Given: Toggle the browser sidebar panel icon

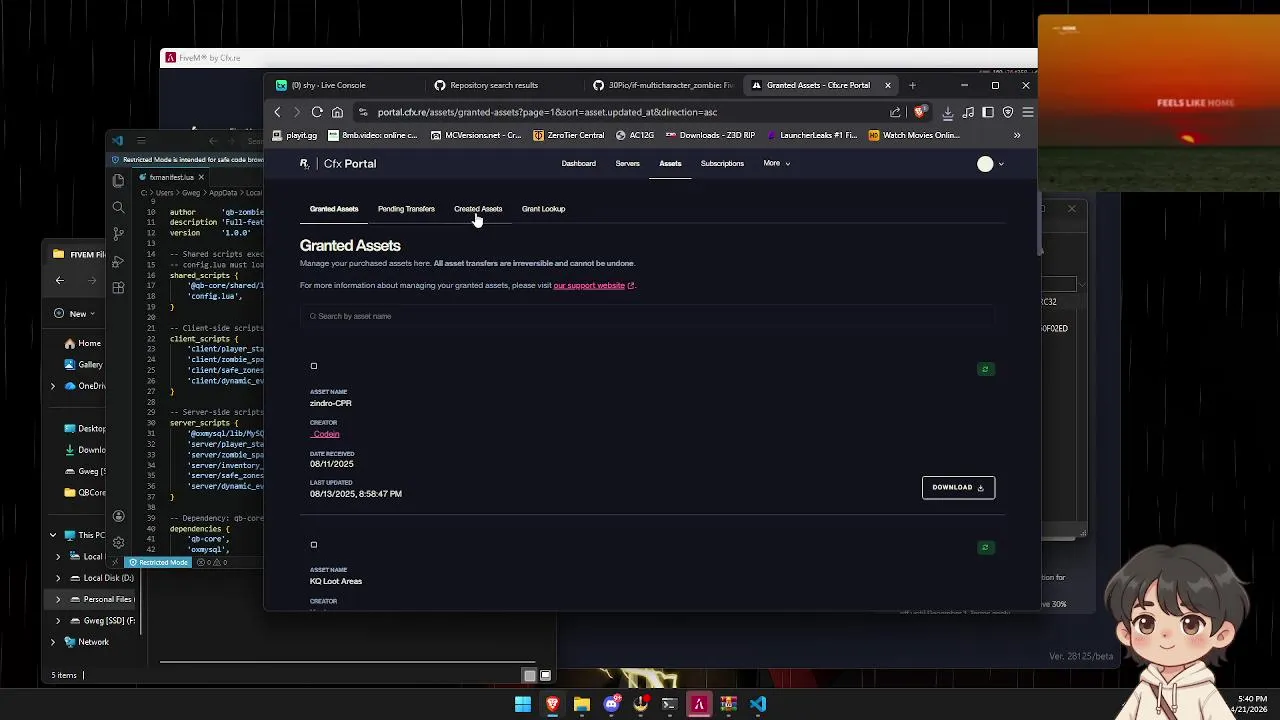Looking at the screenshot, I should (988, 112).
